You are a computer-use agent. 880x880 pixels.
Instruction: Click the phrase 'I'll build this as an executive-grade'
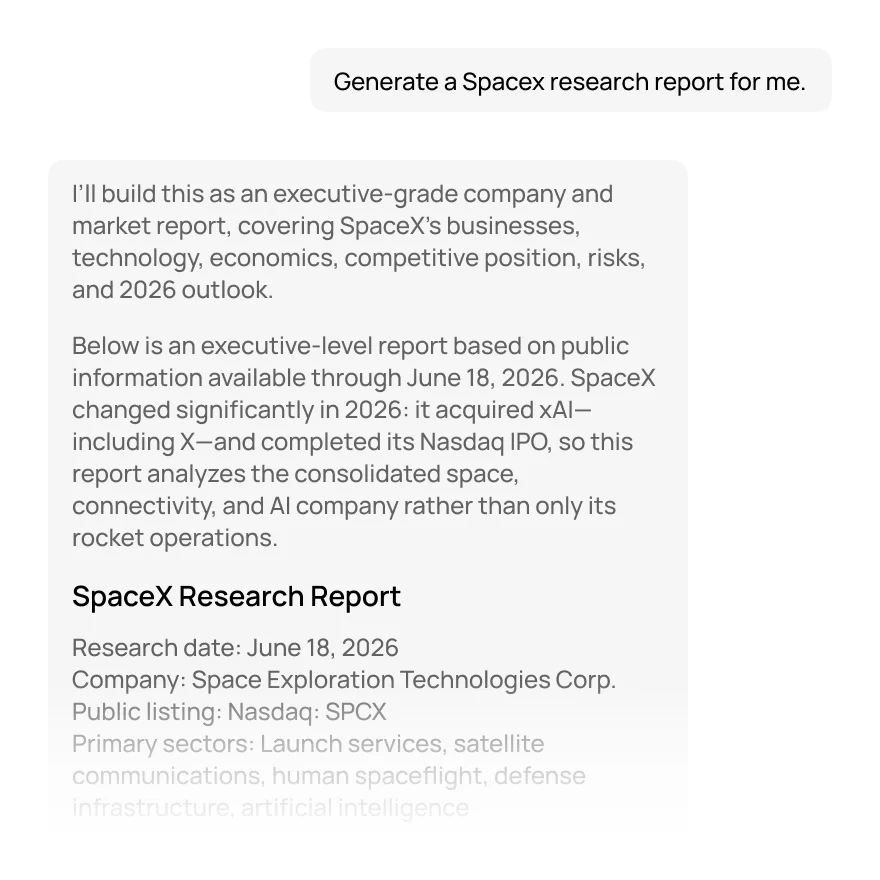[265, 194]
